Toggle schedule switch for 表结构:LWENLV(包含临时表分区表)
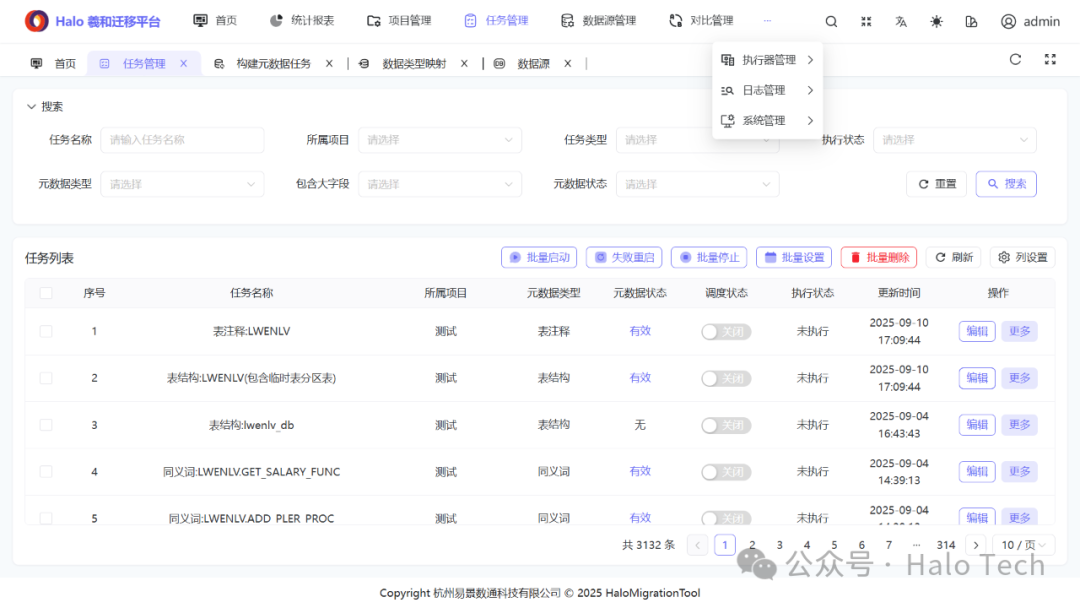Image resolution: width=1080 pixels, height=608 pixels. pyautogui.click(x=726, y=379)
